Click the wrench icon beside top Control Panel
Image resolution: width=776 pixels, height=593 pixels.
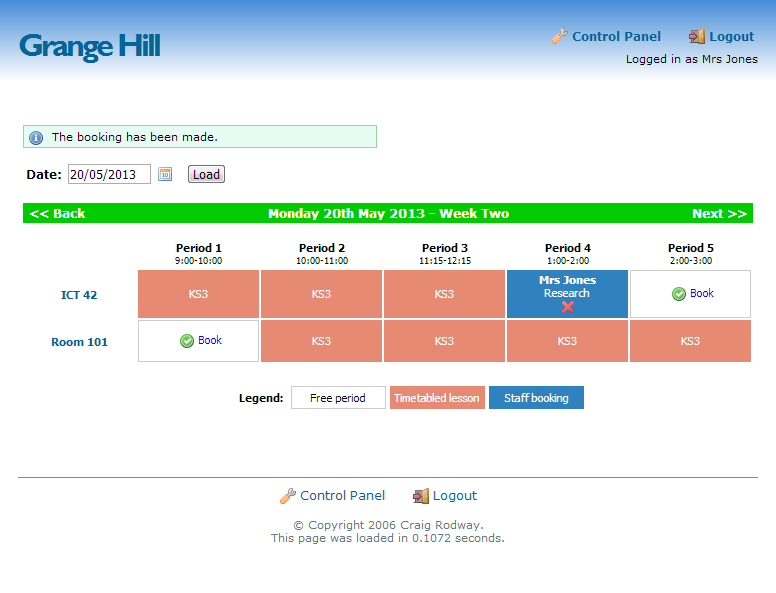click(560, 37)
